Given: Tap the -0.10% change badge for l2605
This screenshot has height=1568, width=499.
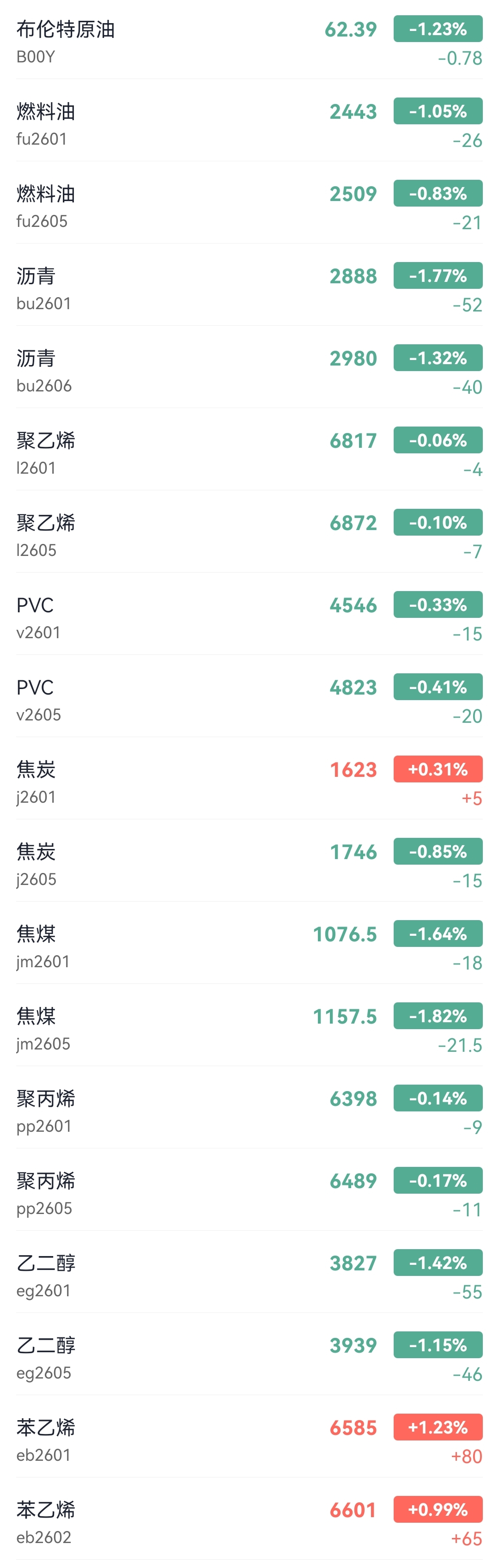Looking at the screenshot, I should click(438, 522).
